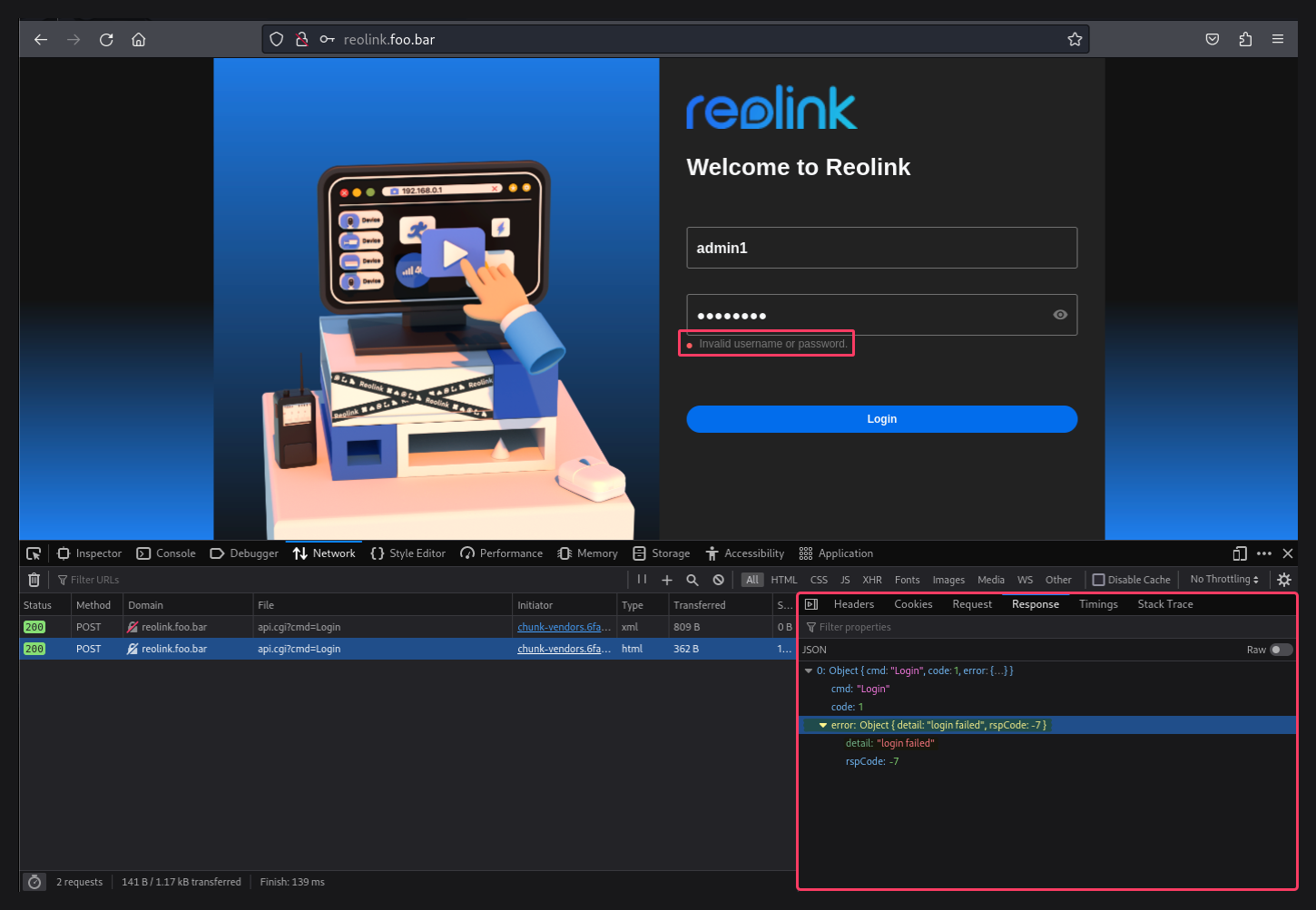Open saved logins key icon in address bar

pyautogui.click(x=328, y=40)
